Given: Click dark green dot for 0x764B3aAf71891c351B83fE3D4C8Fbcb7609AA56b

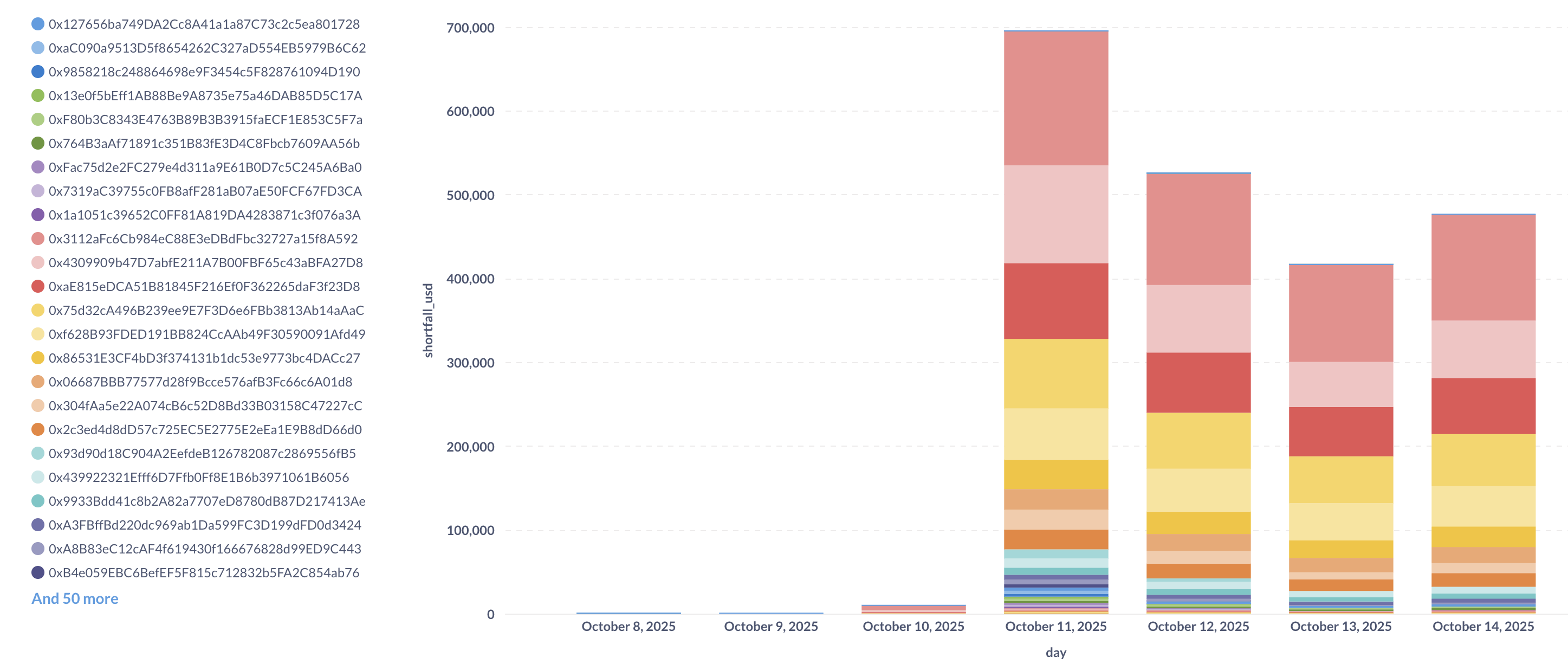Looking at the screenshot, I should pyautogui.click(x=38, y=143).
